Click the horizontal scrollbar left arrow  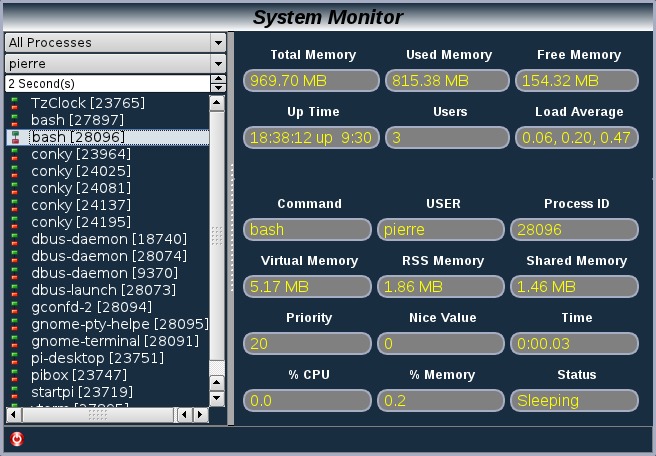coord(12,414)
